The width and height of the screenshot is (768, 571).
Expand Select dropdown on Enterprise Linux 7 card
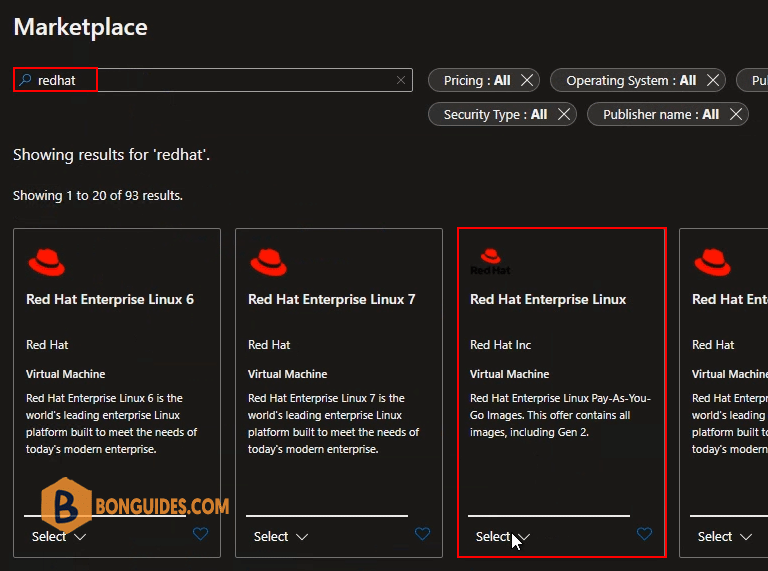tap(281, 537)
